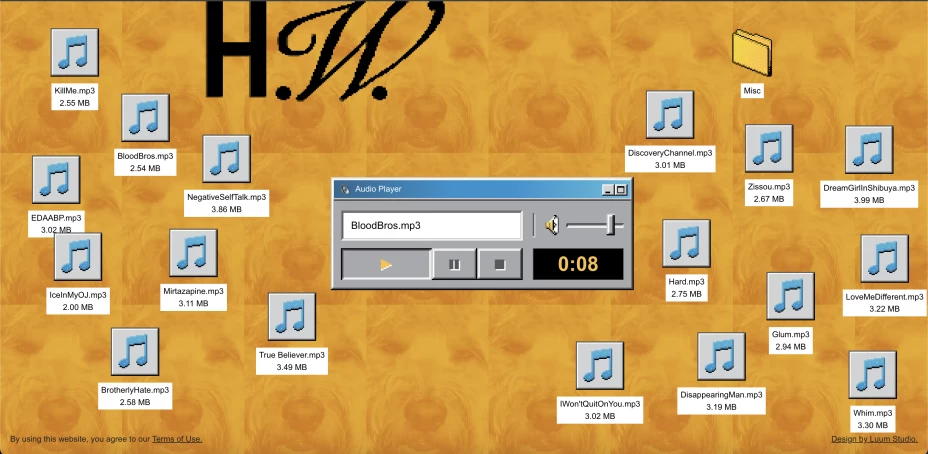Open the Terms of Use link
Viewport: 928px width, 454px height.
pos(177,439)
